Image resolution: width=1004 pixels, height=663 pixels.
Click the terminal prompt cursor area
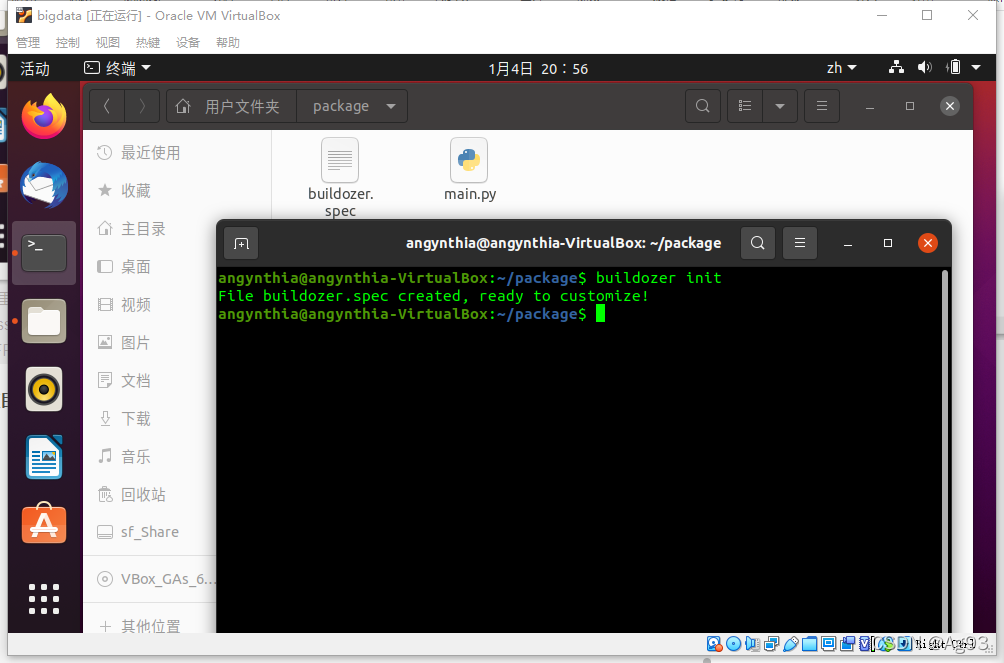[600, 314]
